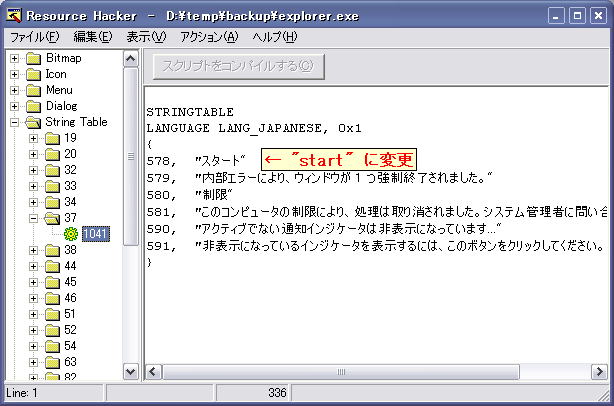The height and width of the screenshot is (406, 614).
Task: Expand string table folder 38
Action: (x=34, y=251)
